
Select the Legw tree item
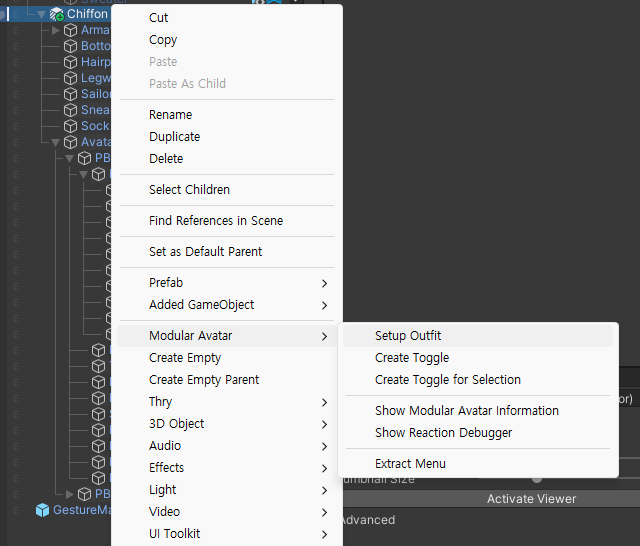coord(96,78)
